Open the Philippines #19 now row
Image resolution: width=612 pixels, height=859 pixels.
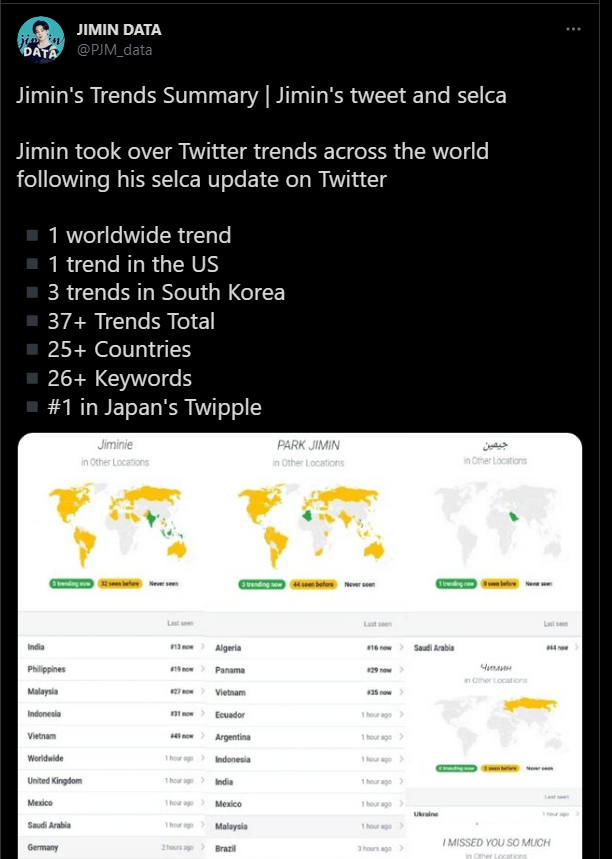point(112,669)
